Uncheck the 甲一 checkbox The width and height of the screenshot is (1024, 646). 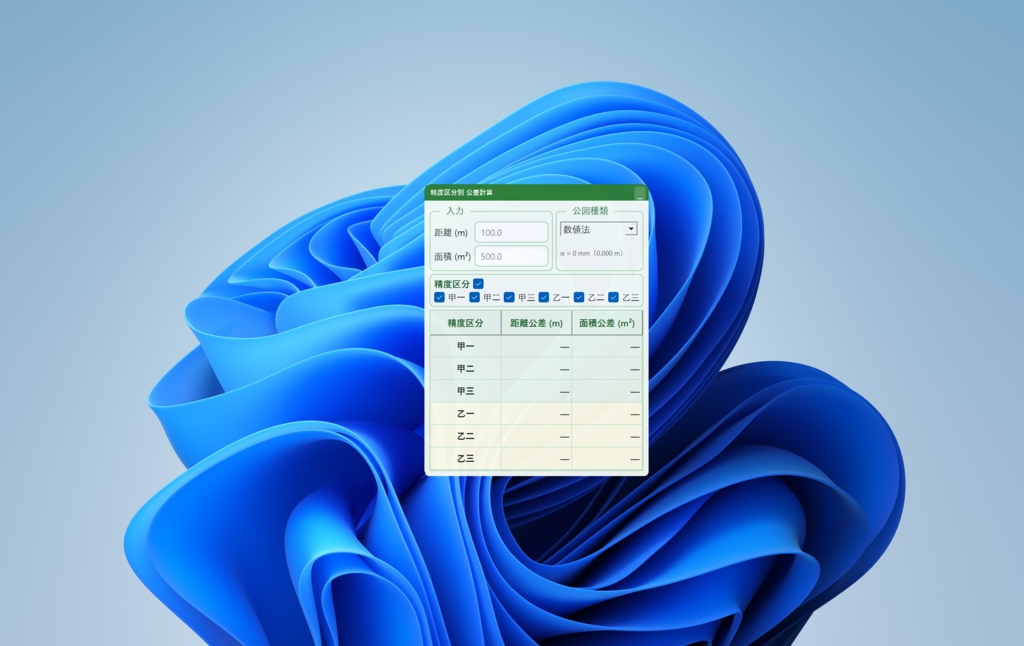[439, 297]
